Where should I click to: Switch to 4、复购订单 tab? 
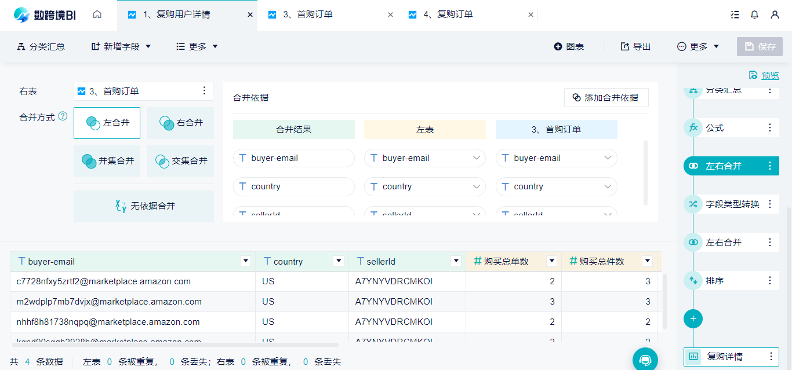point(468,15)
